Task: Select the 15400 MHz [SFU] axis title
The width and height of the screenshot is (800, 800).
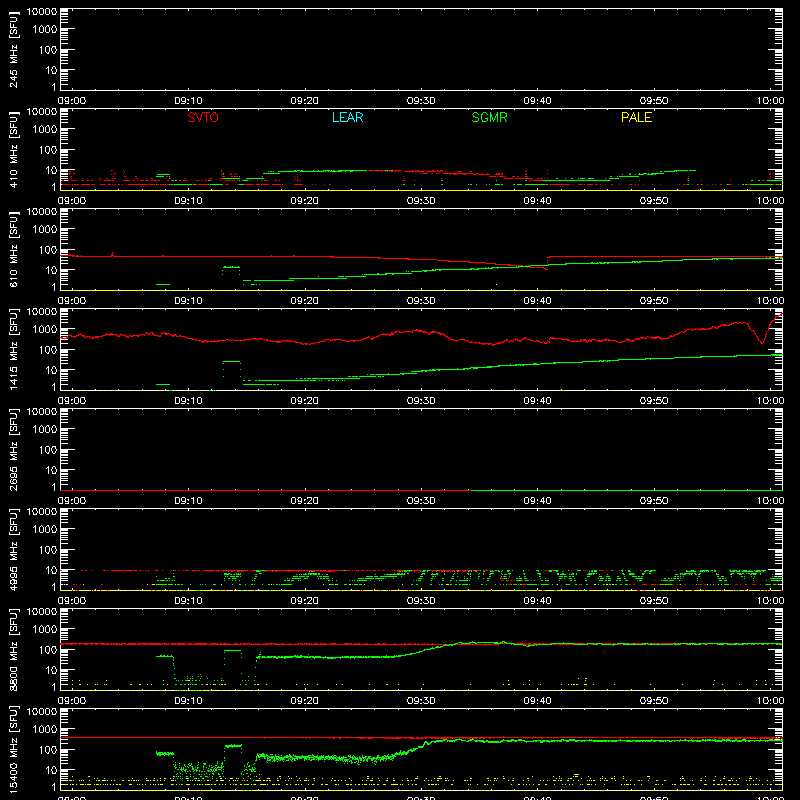Action: (13, 749)
